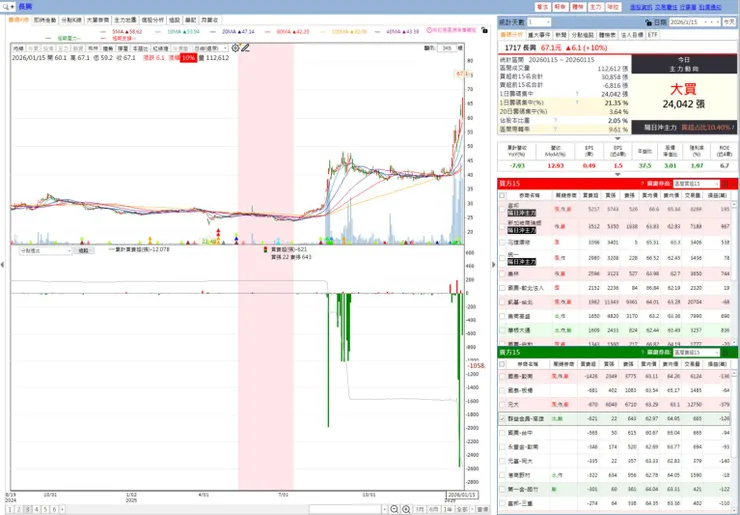
Task: Click dark green square icon in 賣方15 header
Action: pos(725,353)
